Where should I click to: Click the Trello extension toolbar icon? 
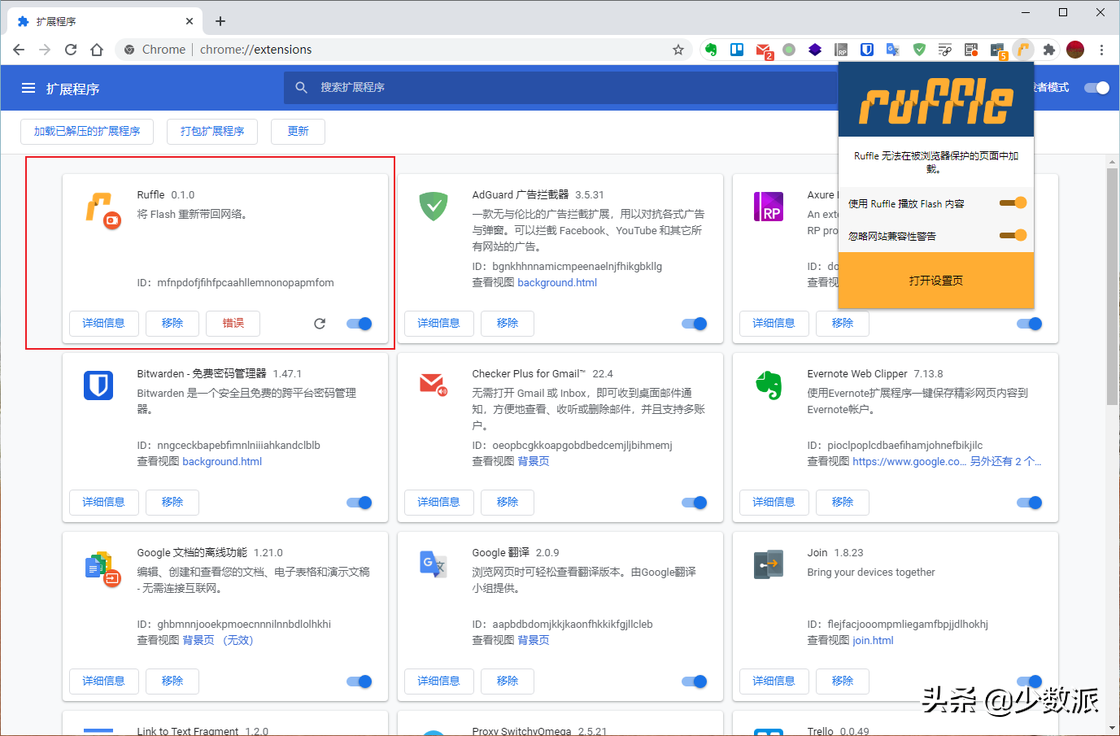click(x=737, y=50)
